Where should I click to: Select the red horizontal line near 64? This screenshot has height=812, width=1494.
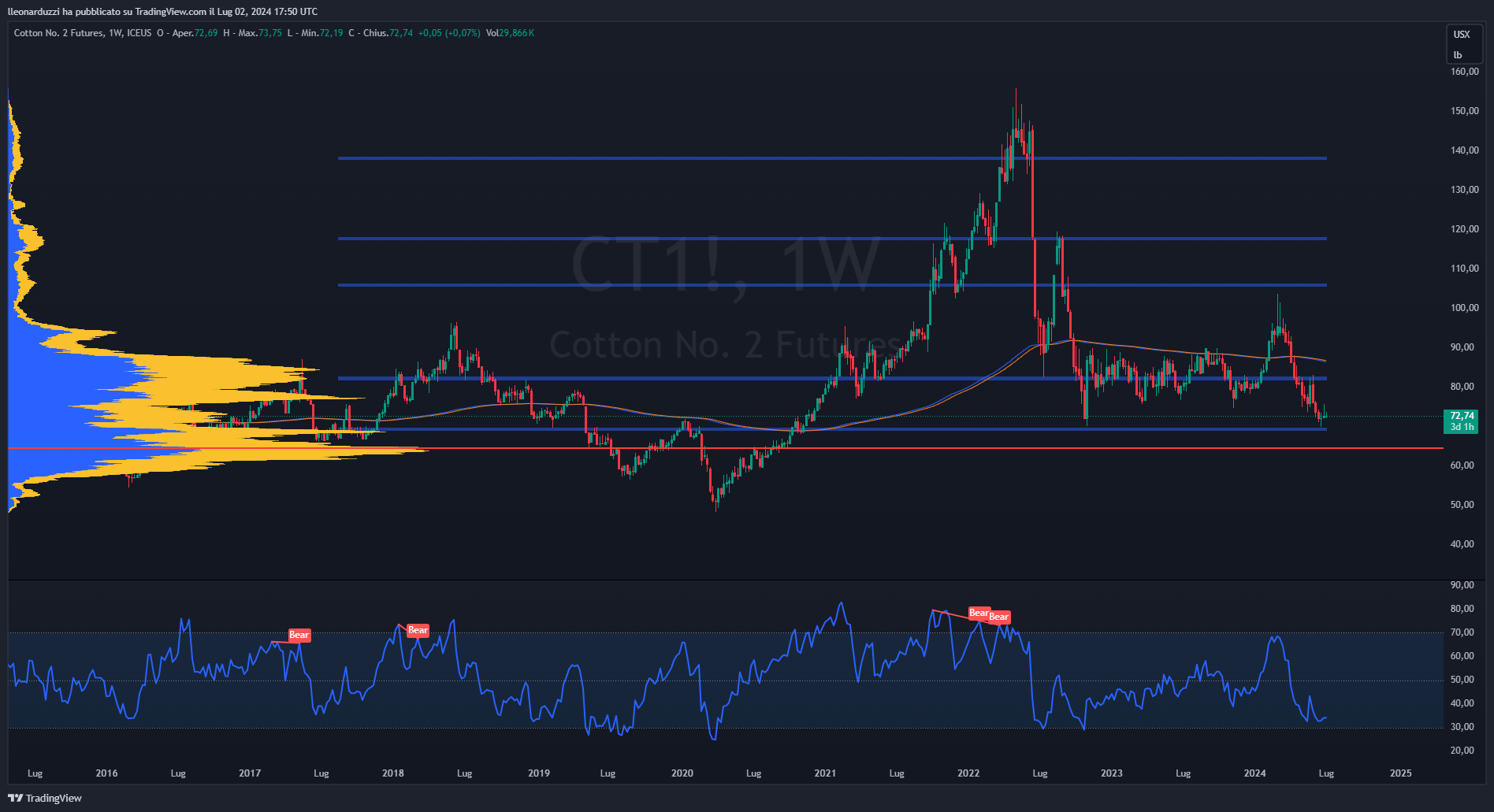pos(725,448)
